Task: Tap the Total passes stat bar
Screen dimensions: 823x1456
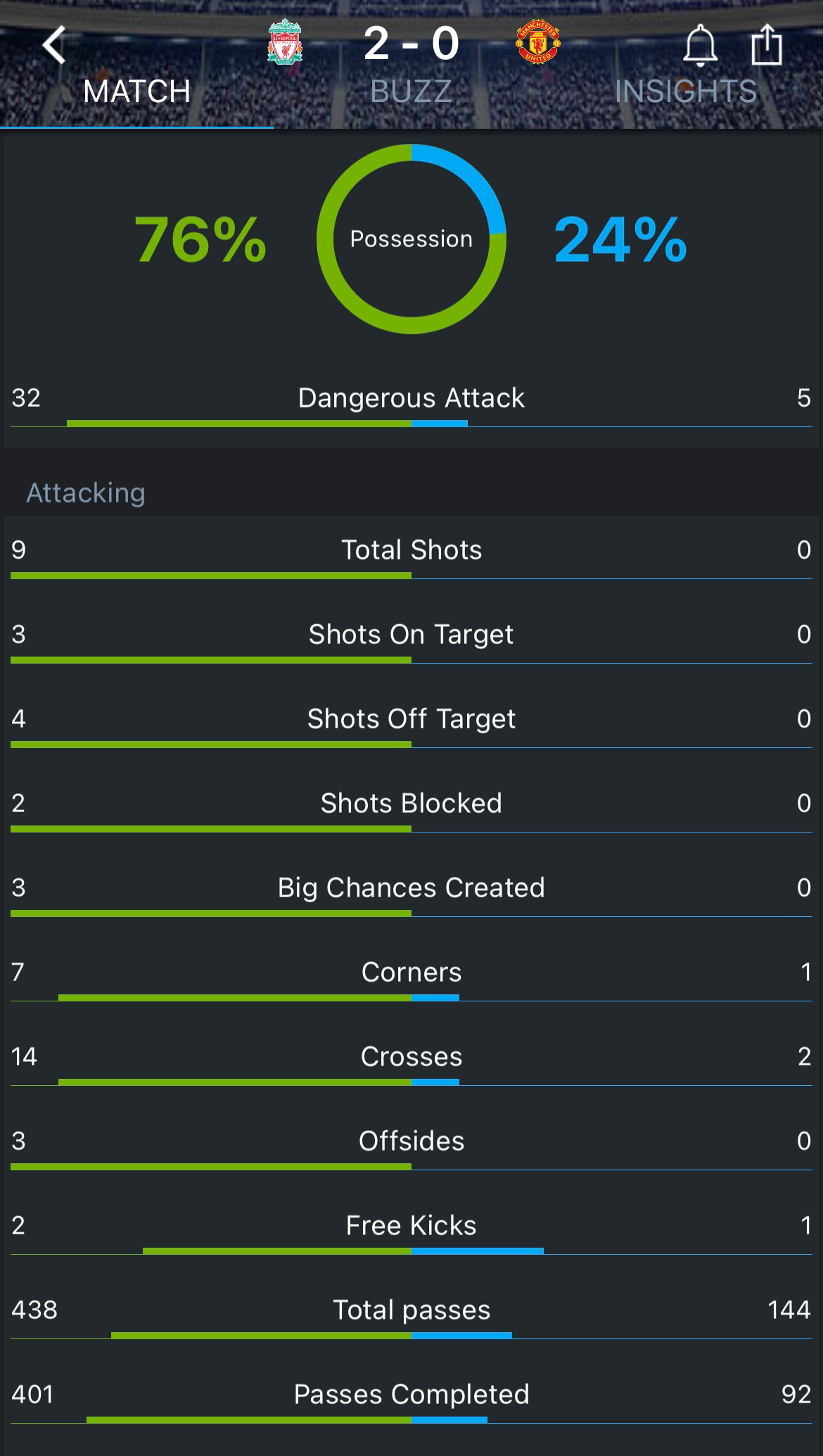Action: pos(412,1336)
